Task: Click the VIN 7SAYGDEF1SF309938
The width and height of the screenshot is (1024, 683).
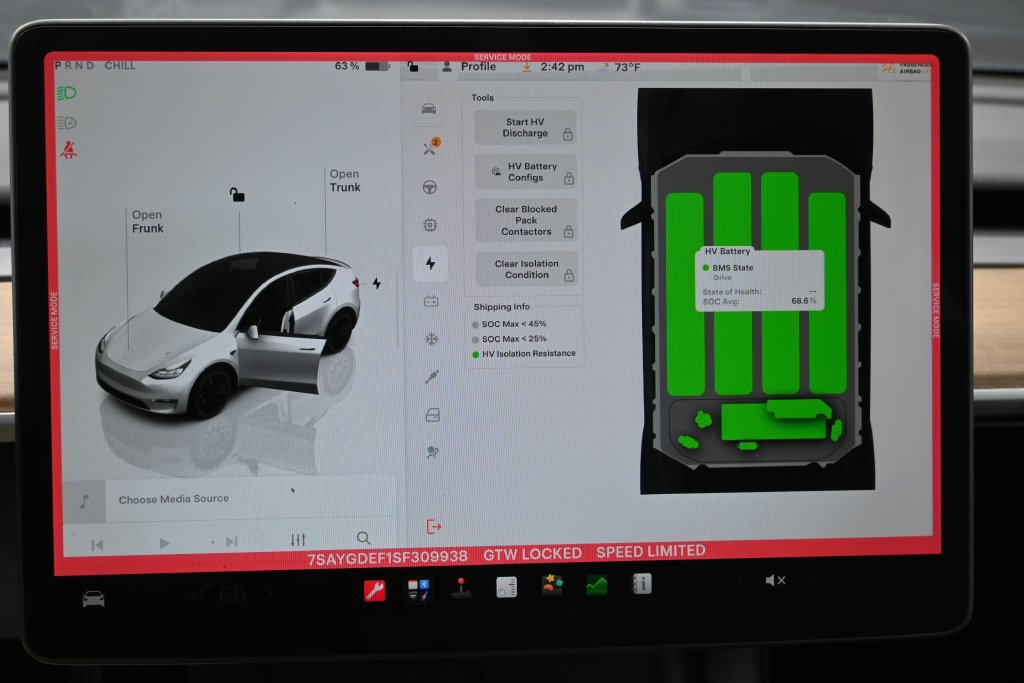Action: [387, 558]
